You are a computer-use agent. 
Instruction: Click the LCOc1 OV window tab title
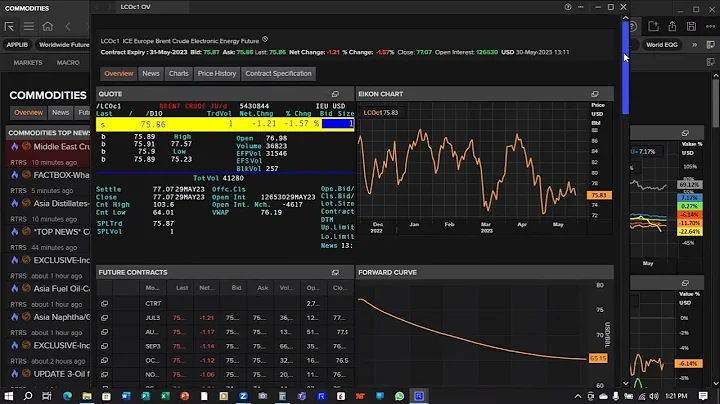[135, 7]
